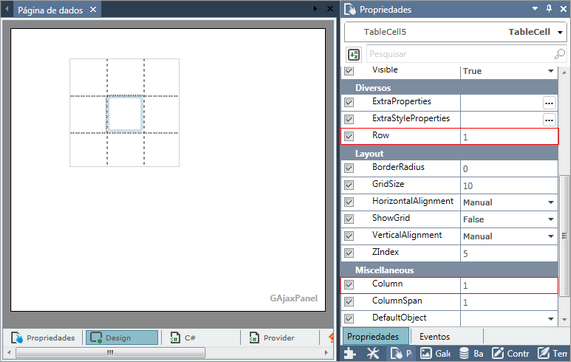This screenshot has width=571, height=362.
Task: Click the horizontal scrollbar under the designer
Action: 111,353
